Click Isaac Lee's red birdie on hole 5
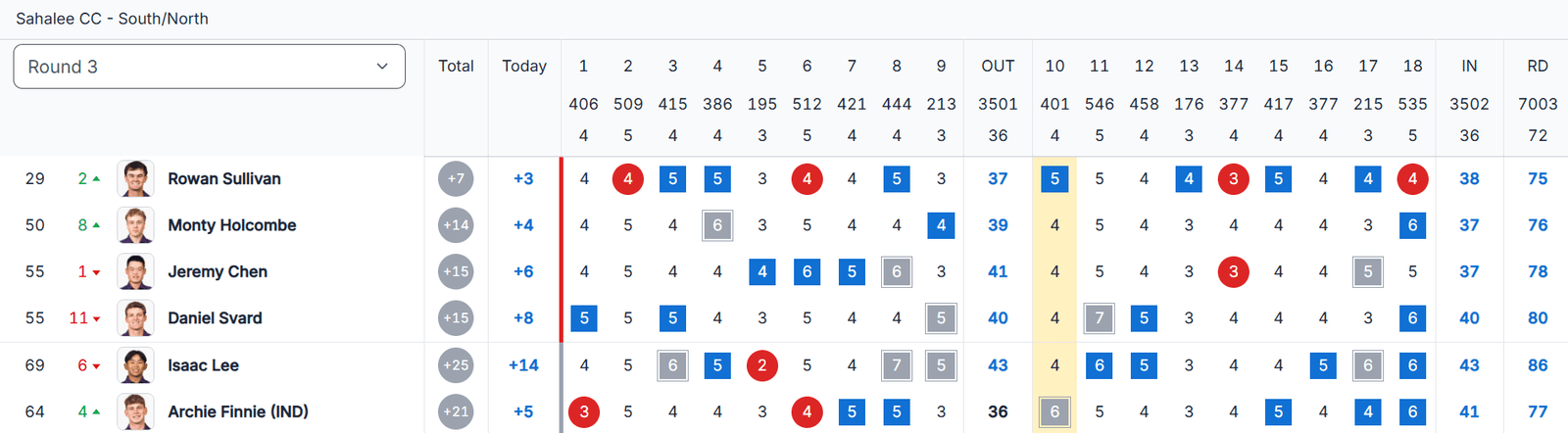The height and width of the screenshot is (433, 1568). point(761,365)
